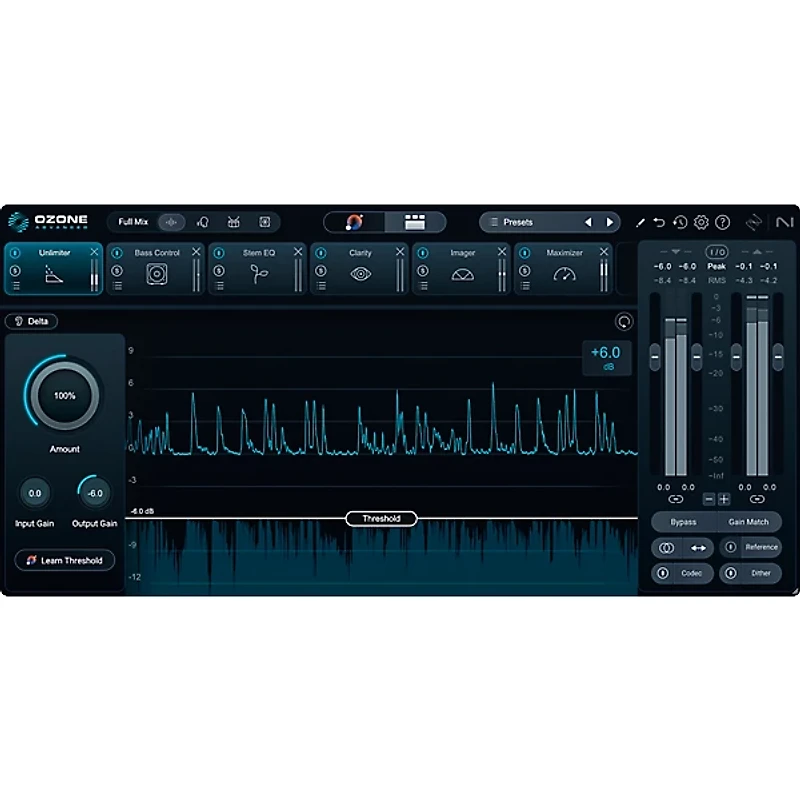Click the +6.0 dB gain readout
This screenshot has height=800, width=800.
610,358
